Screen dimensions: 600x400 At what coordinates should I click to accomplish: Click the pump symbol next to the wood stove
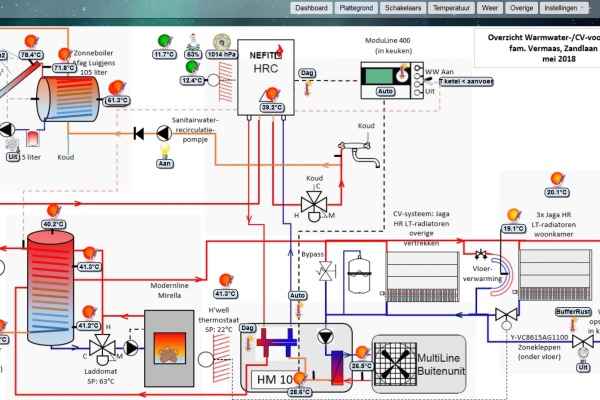131,348
